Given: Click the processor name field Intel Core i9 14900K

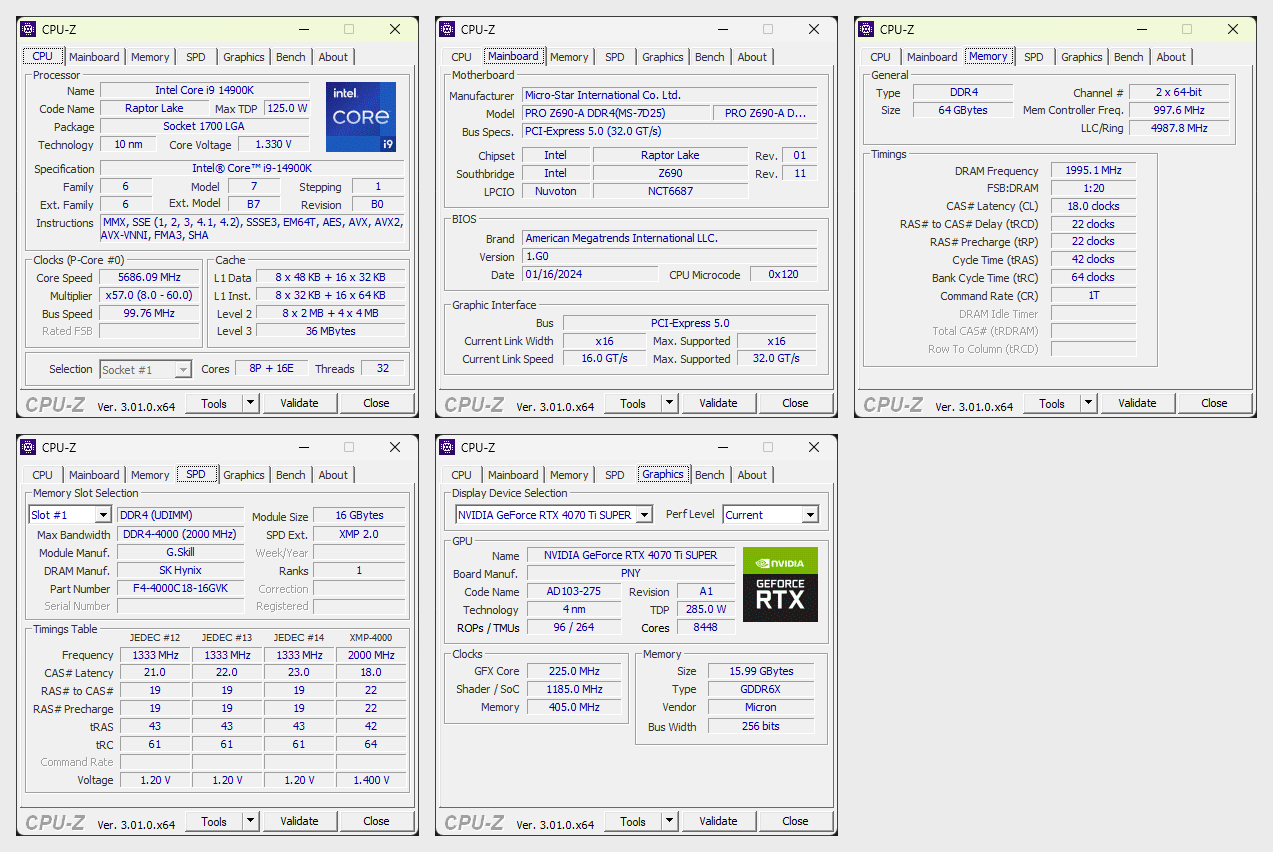Looking at the screenshot, I should (x=206, y=91).
